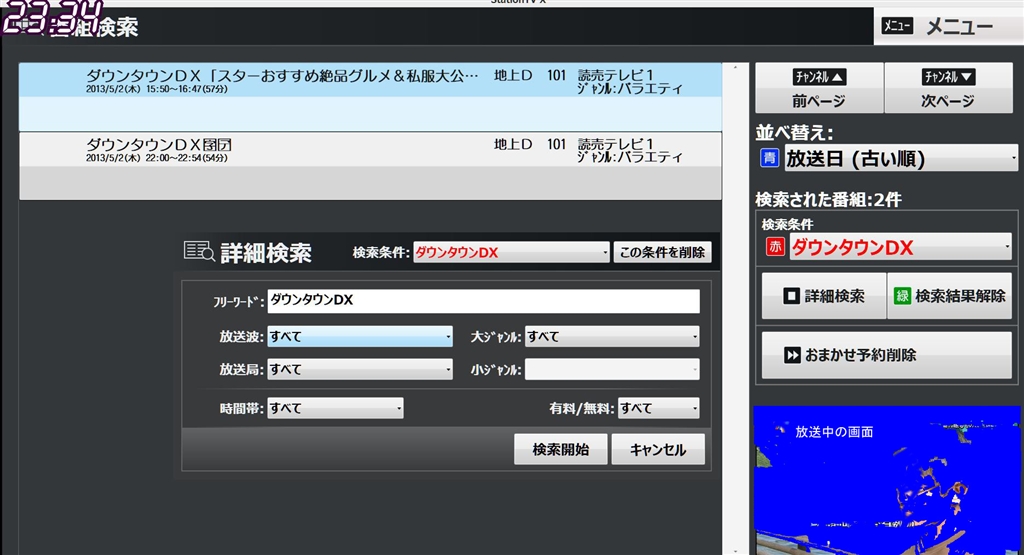
Task: Go to 次ページ (next page)
Action: [x=948, y=88]
